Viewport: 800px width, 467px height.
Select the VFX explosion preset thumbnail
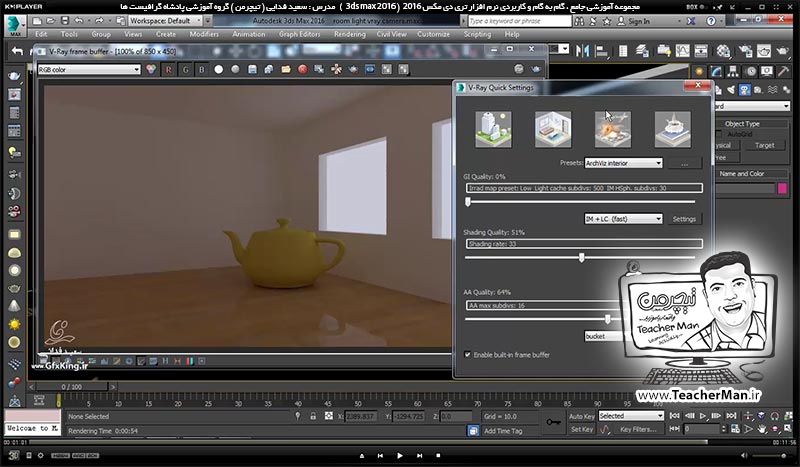coord(613,130)
